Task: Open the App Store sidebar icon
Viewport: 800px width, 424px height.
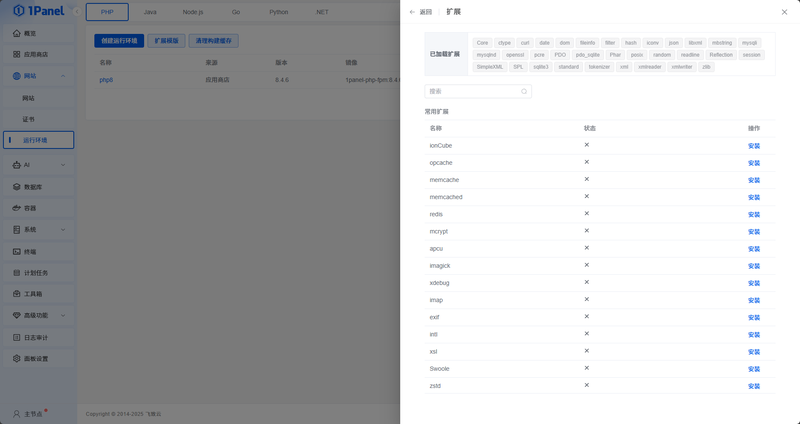Action: pos(17,54)
